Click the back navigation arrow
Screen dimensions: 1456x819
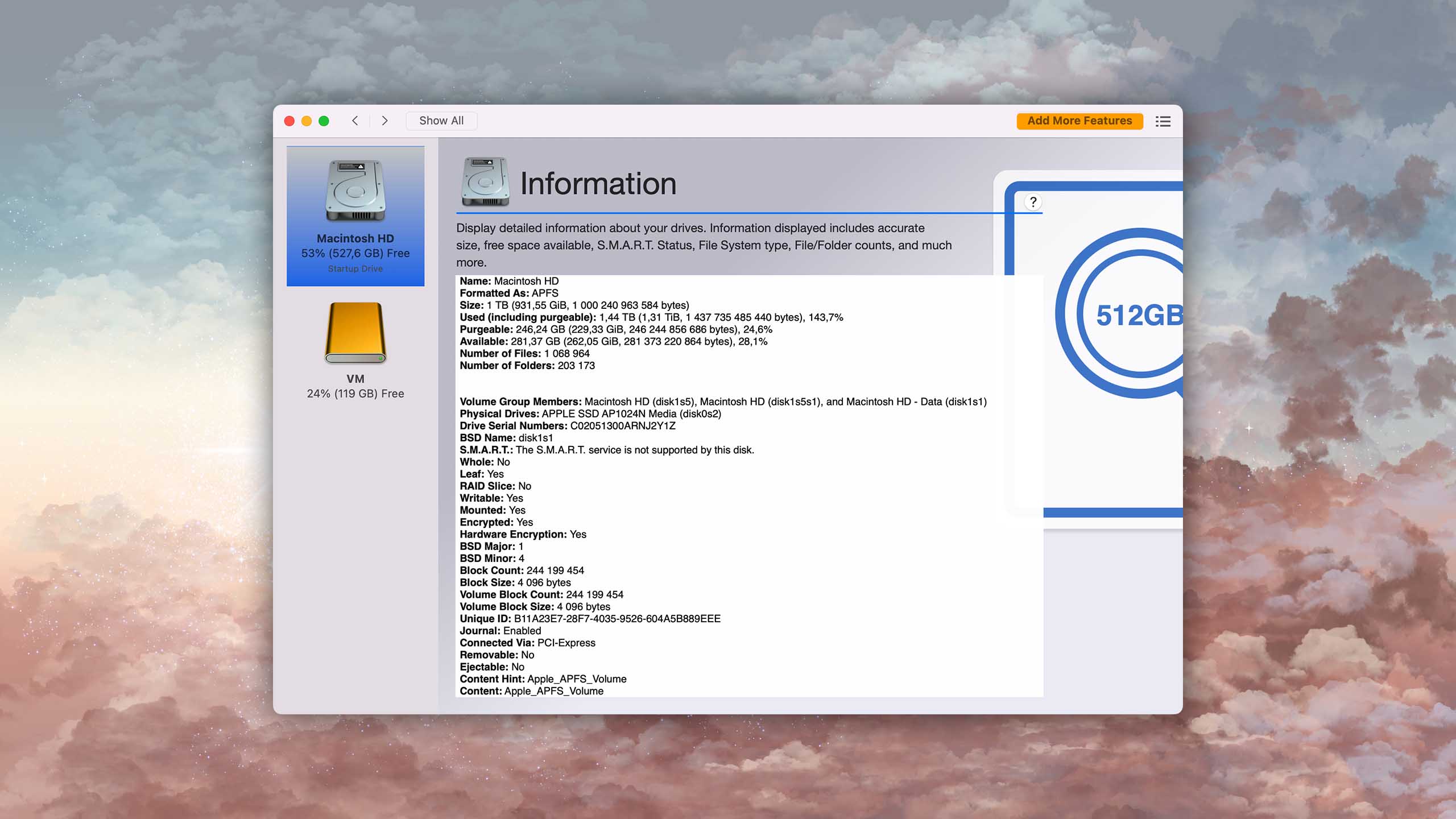click(355, 121)
